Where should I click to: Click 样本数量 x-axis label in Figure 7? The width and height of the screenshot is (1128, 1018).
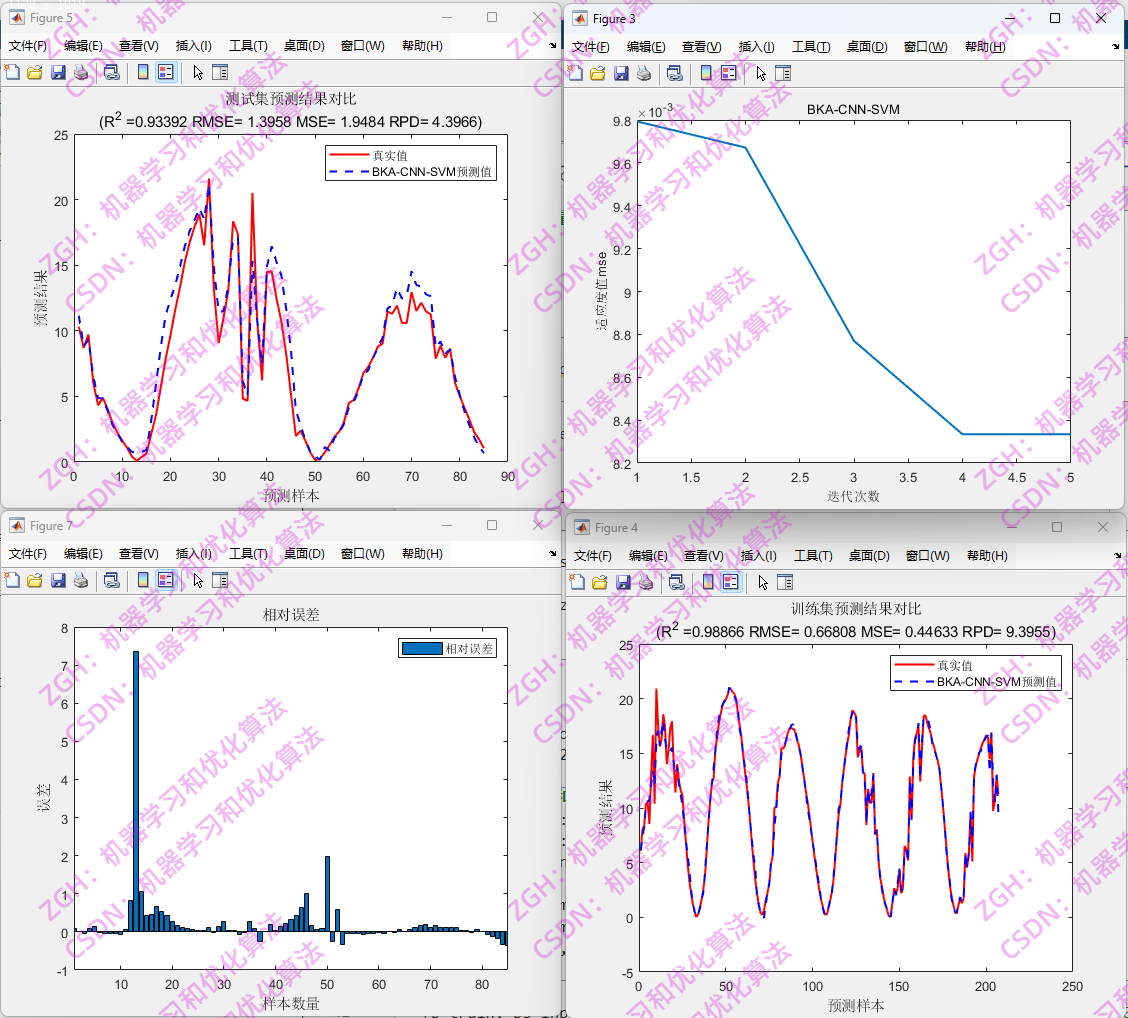click(x=291, y=1004)
